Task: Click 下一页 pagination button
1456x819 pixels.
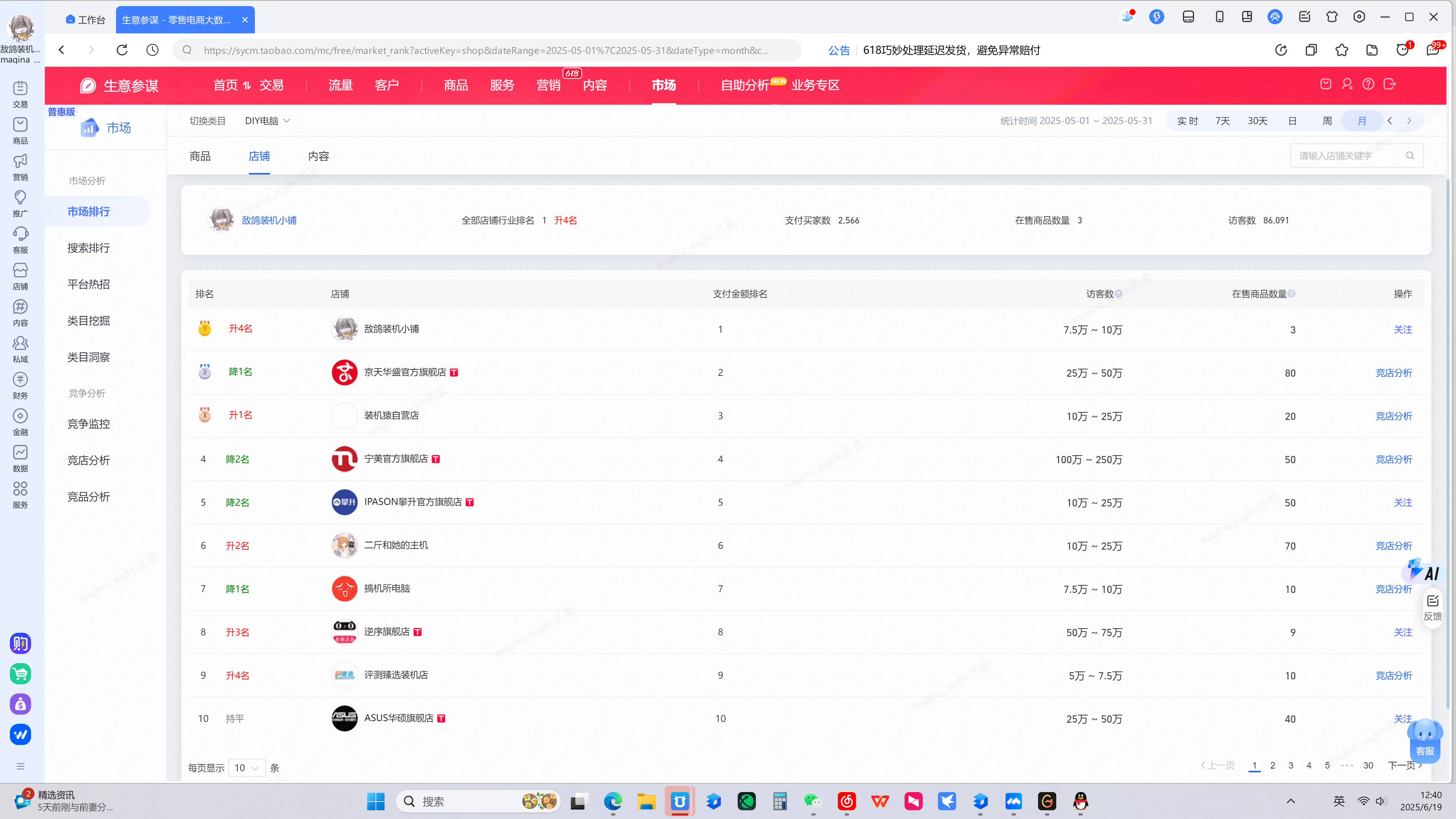Action: pos(1405,766)
